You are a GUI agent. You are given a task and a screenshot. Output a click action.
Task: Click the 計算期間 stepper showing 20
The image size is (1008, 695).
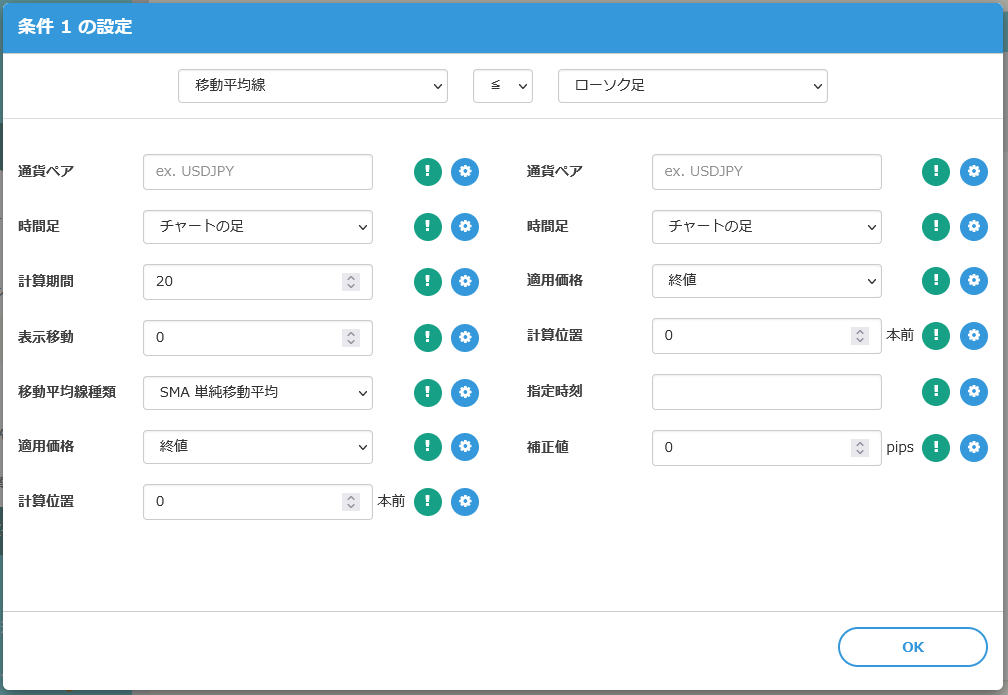350,282
